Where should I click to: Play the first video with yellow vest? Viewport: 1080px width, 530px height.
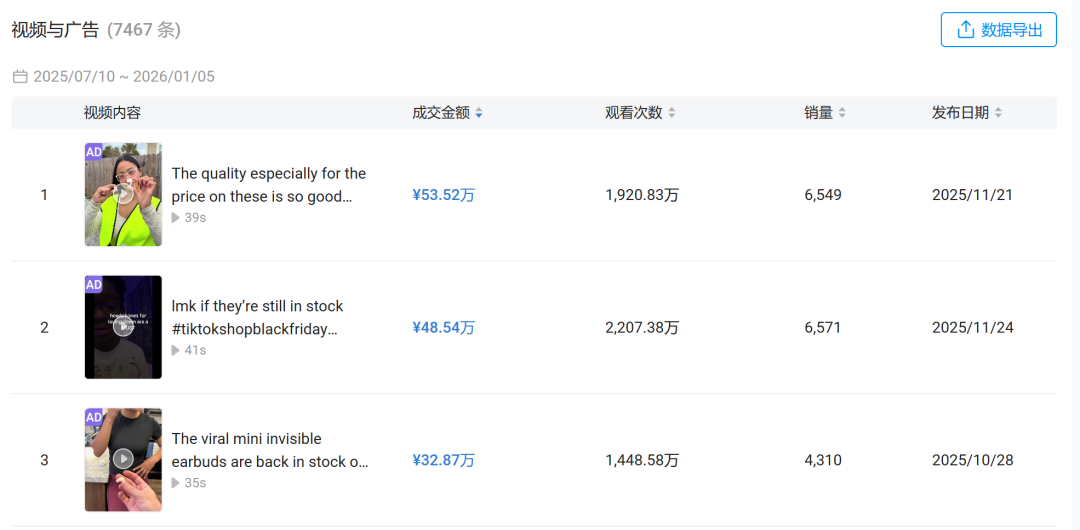tap(123, 194)
